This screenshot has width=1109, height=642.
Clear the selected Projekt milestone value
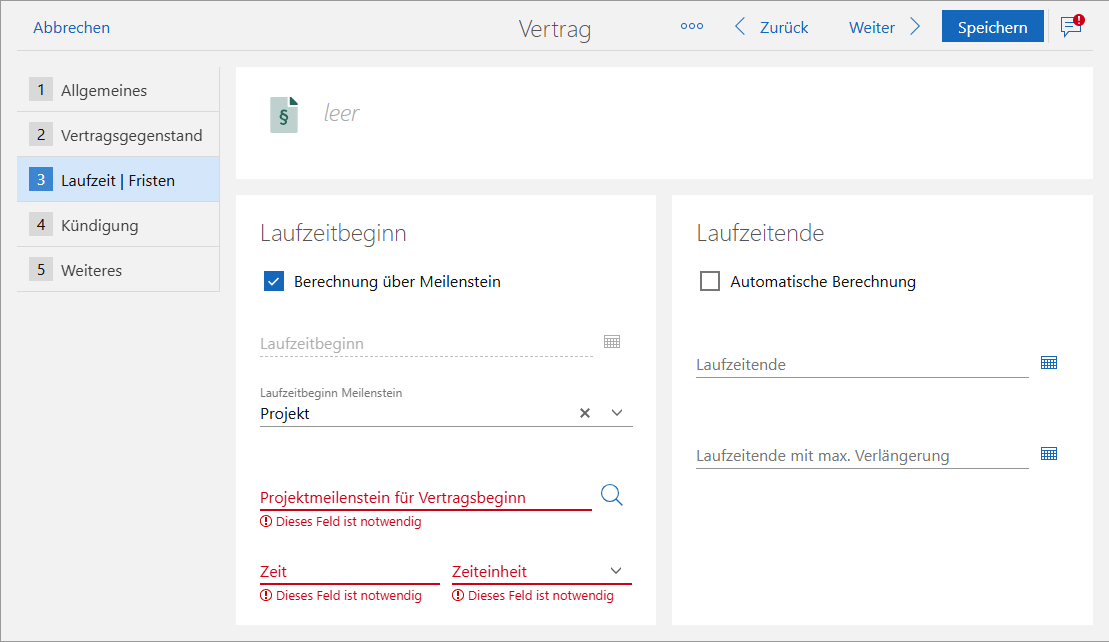584,412
